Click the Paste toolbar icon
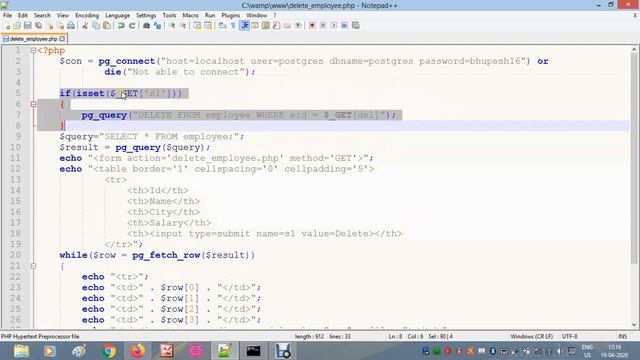The width and height of the screenshot is (640, 360). (107, 26)
